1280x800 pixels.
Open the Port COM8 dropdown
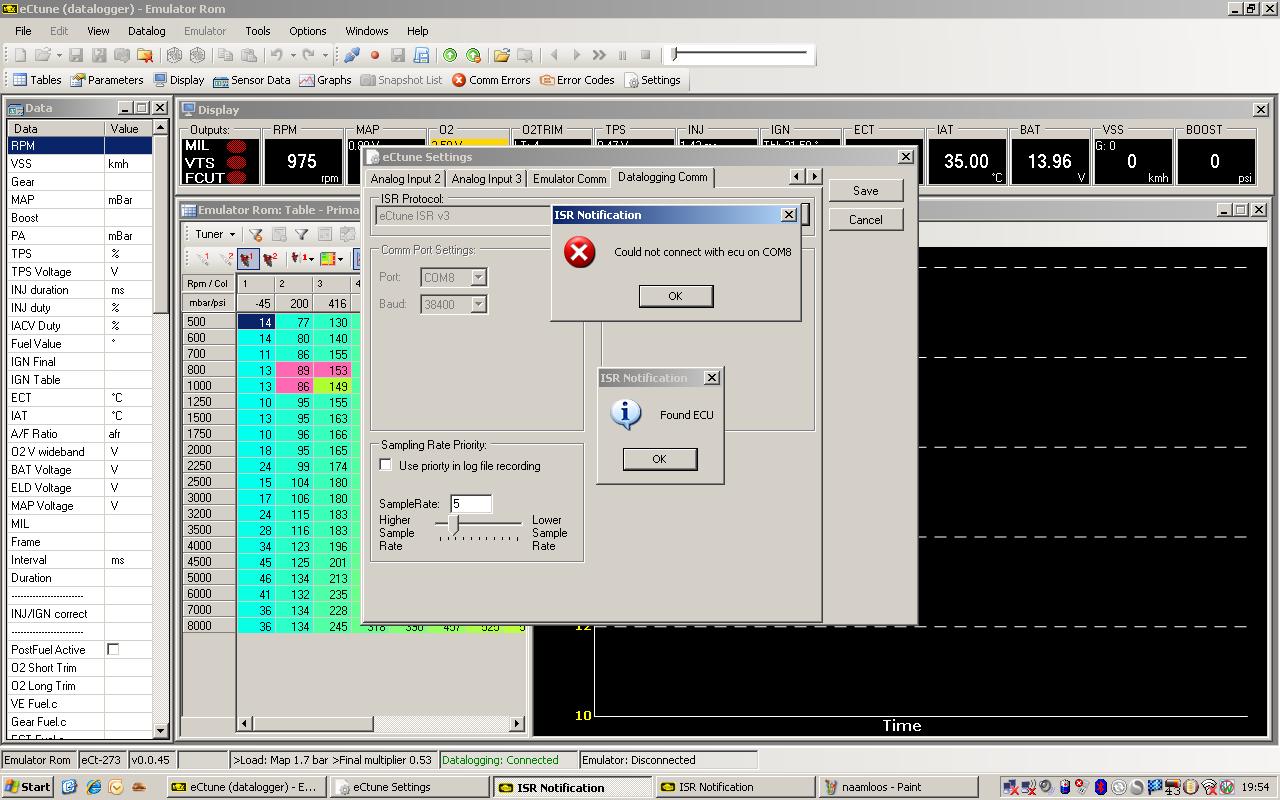pos(479,277)
